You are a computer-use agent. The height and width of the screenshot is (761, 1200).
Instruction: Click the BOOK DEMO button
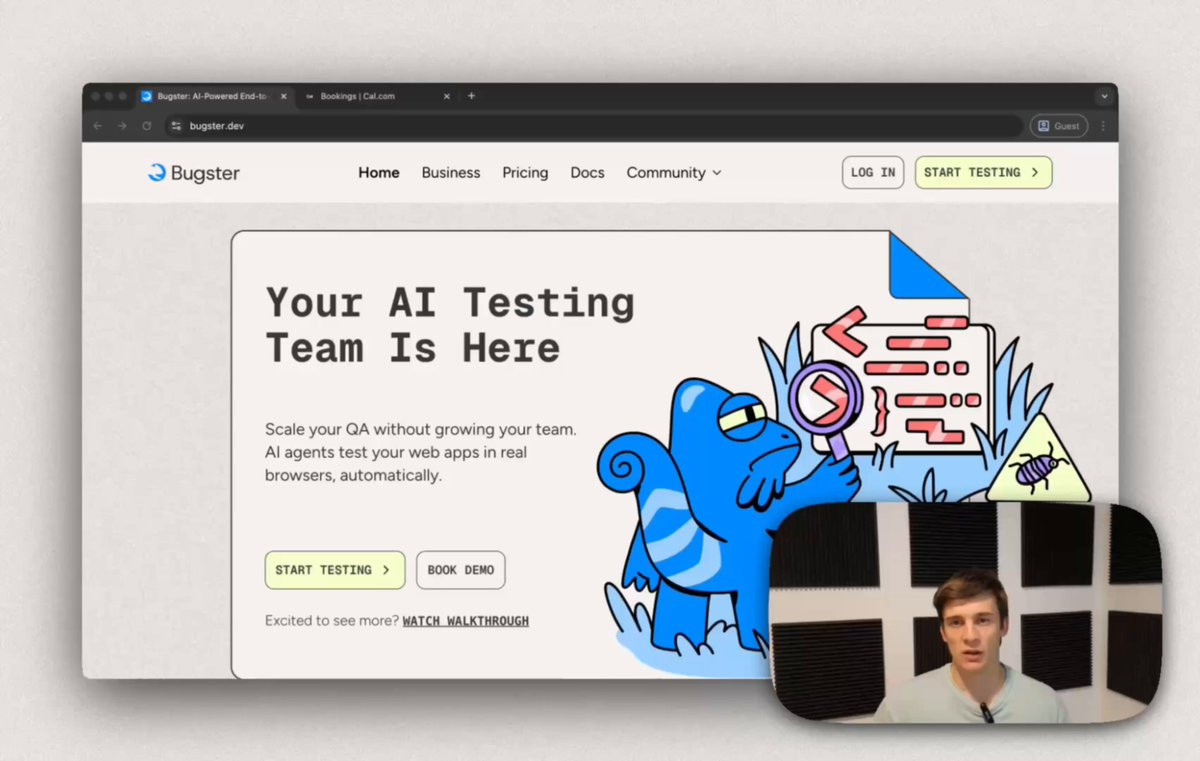[461, 570]
